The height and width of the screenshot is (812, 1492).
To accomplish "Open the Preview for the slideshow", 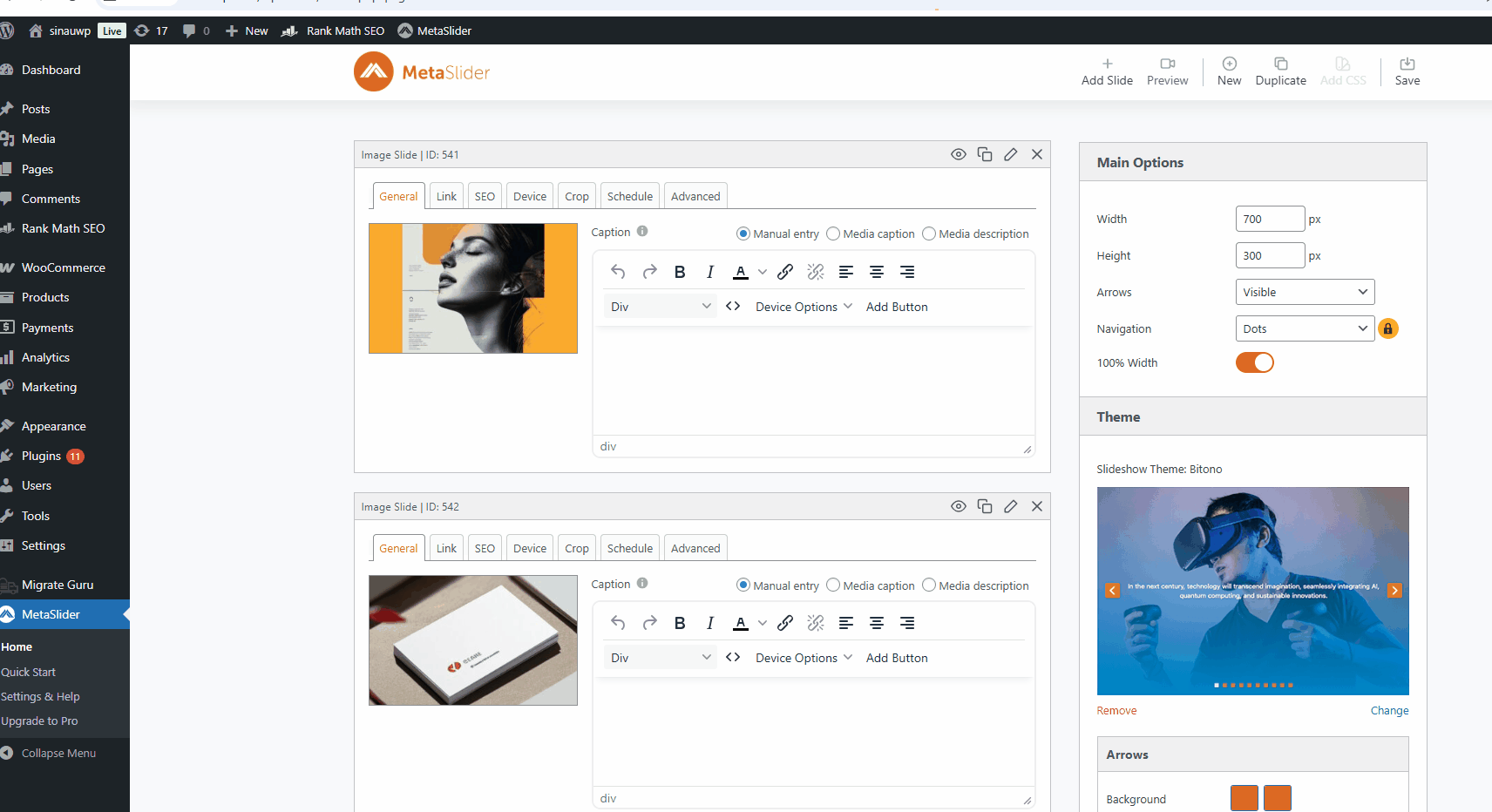I will [1167, 71].
